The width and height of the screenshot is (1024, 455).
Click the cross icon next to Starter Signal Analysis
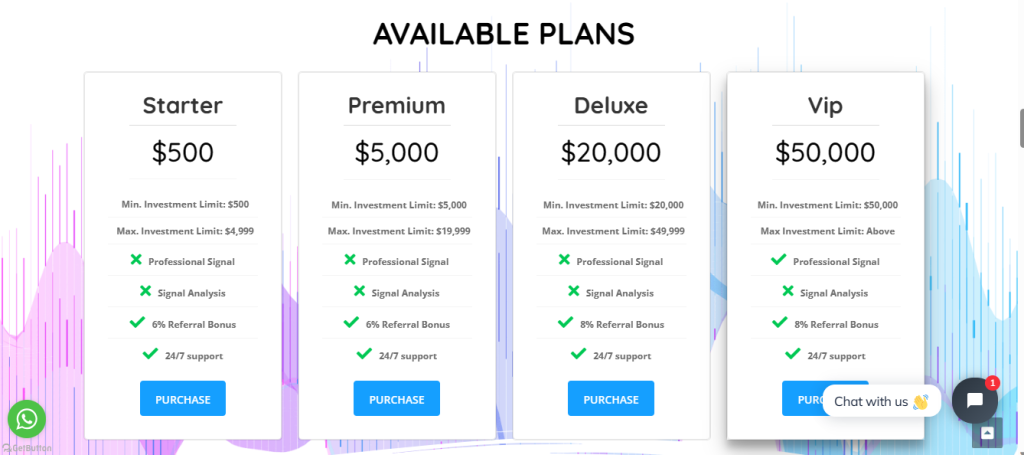[145, 291]
